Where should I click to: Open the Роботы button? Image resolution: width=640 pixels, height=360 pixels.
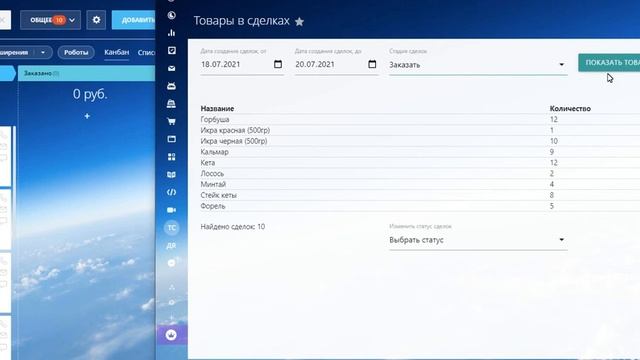click(76, 52)
